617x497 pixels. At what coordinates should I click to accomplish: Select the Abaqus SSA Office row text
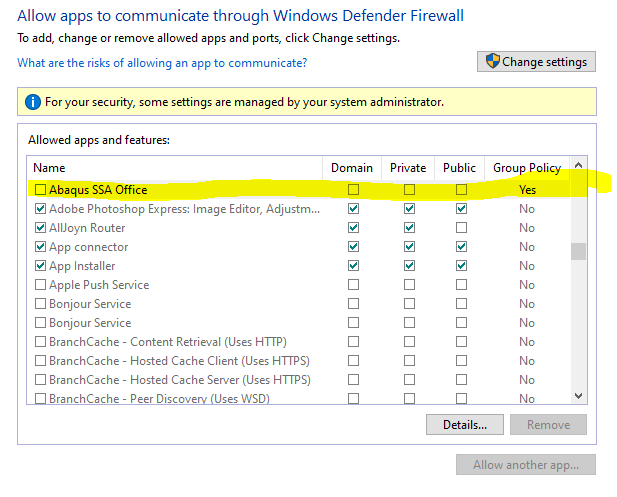(x=98, y=190)
